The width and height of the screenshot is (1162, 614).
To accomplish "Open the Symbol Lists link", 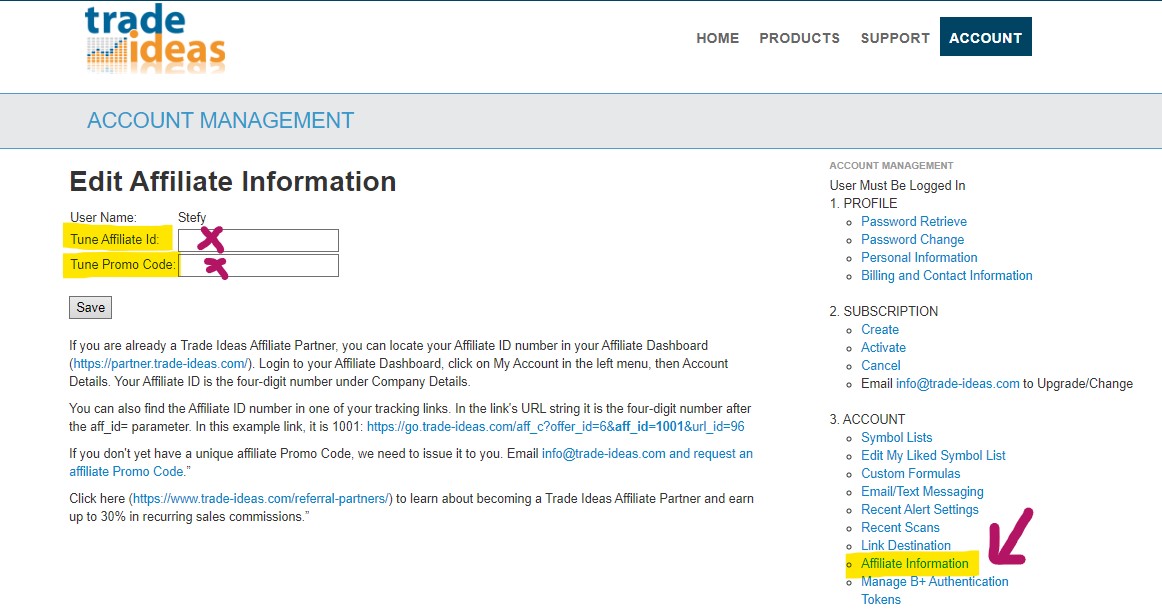I will (x=896, y=437).
